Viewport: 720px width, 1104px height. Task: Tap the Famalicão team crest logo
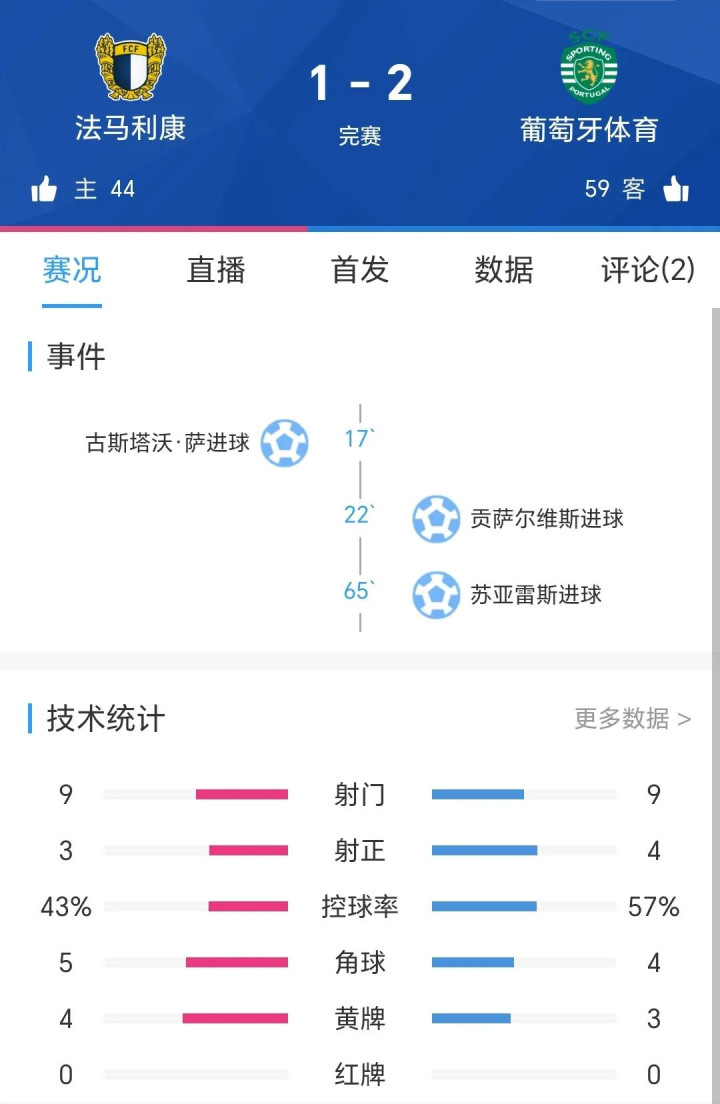coord(130,67)
